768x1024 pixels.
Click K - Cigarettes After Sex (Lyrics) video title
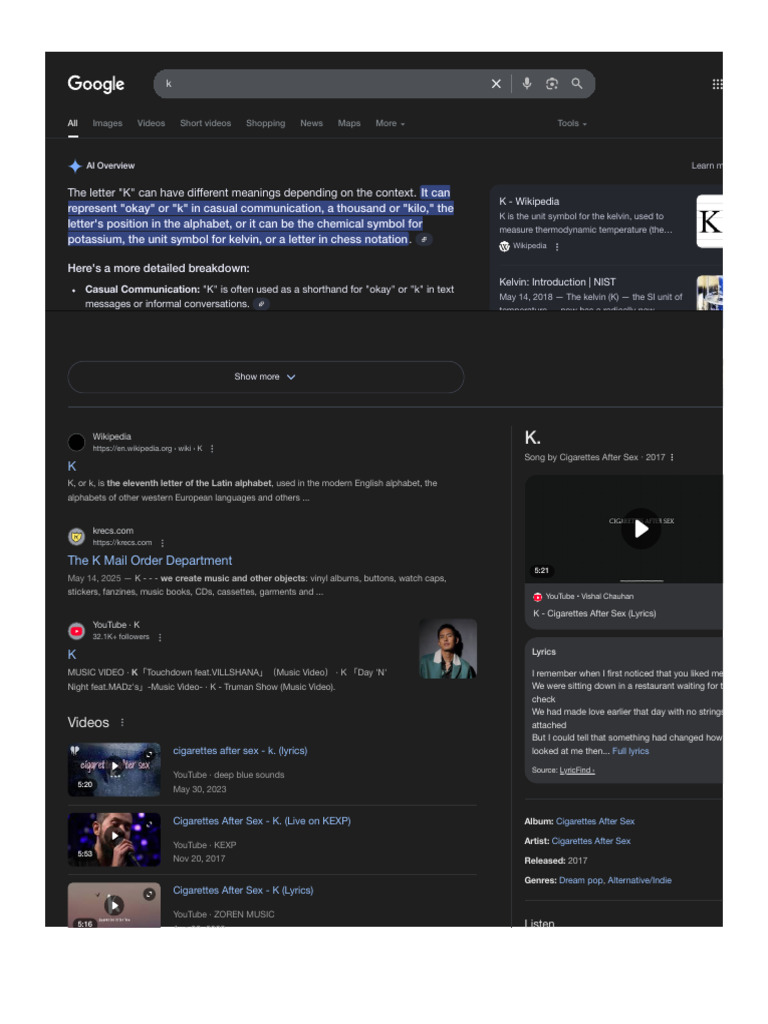[594, 613]
